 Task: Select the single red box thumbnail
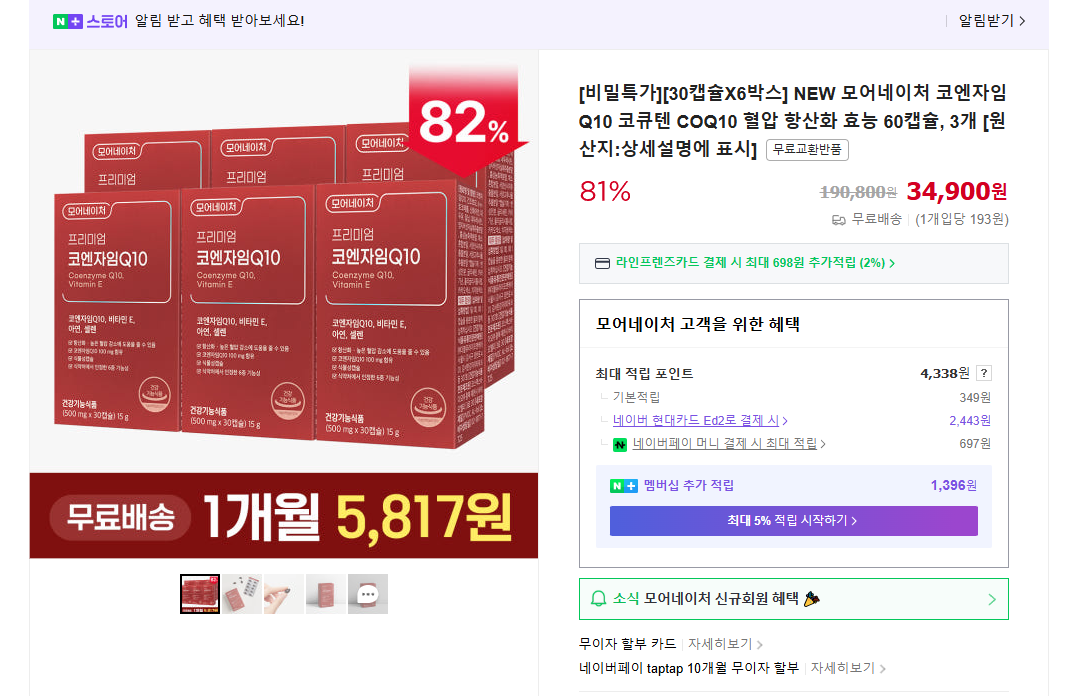click(326, 594)
